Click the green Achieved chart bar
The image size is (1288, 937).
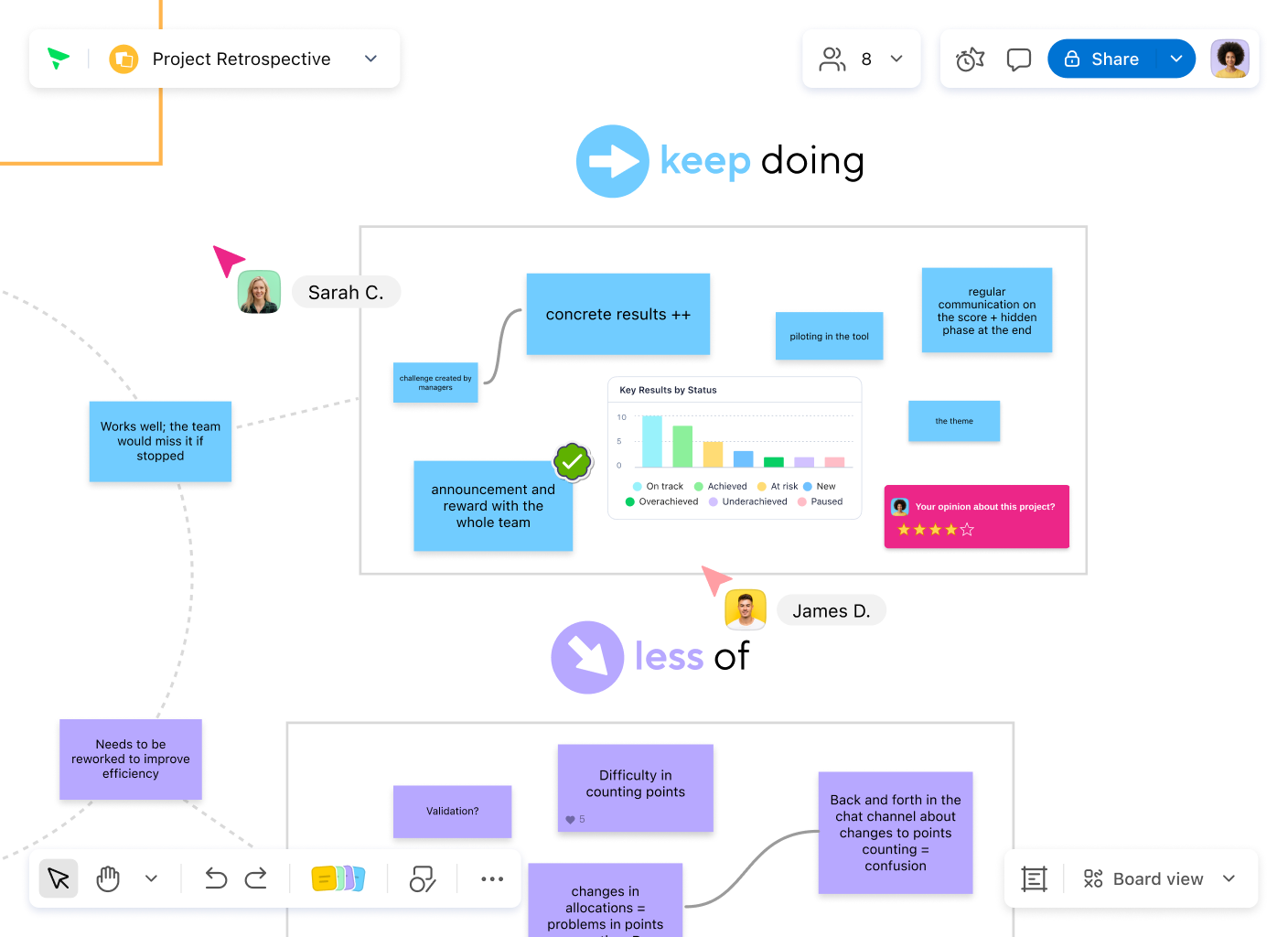(x=682, y=447)
